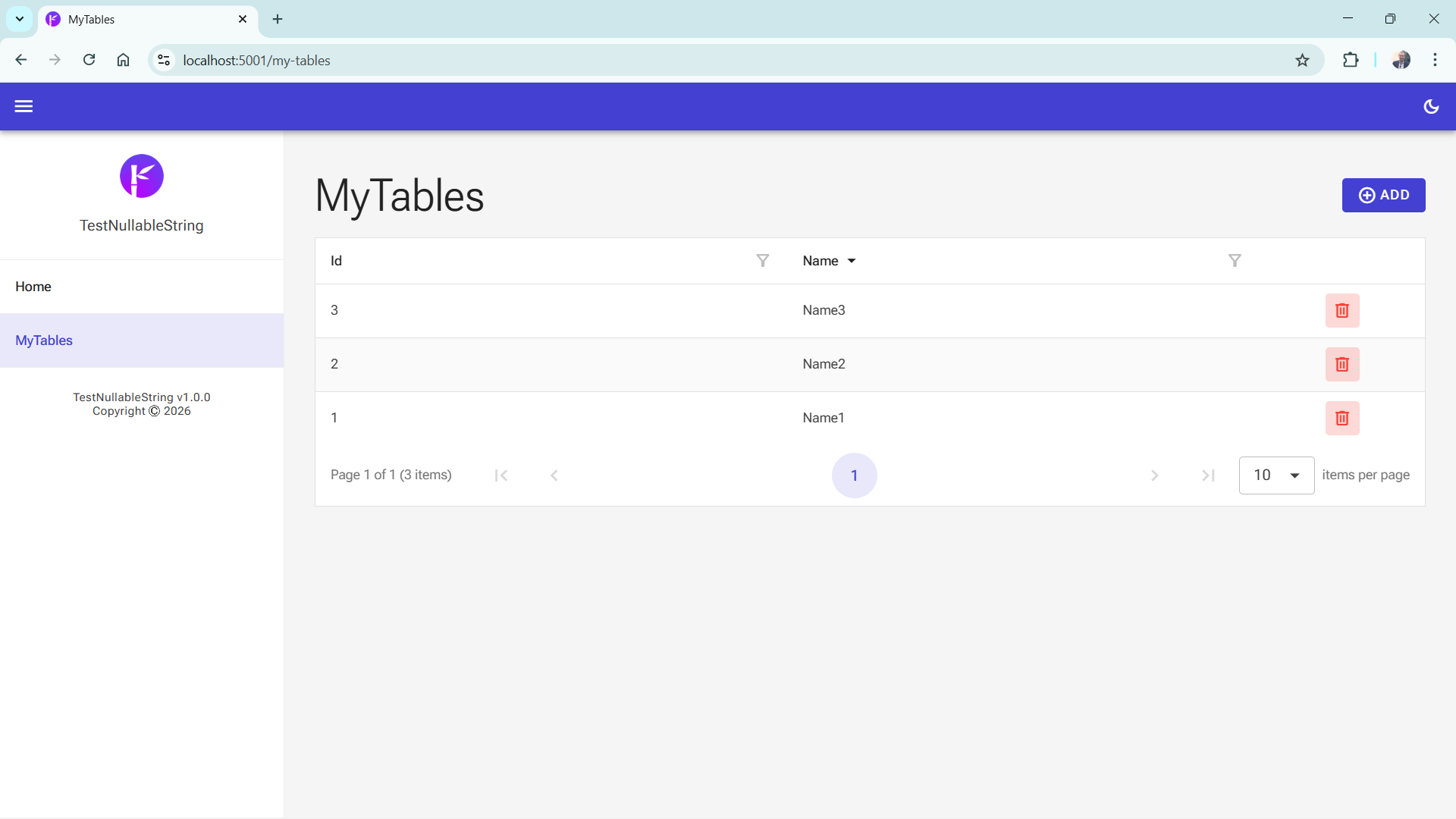Open filter for Id column
The width and height of the screenshot is (1456, 819).
pyautogui.click(x=762, y=261)
